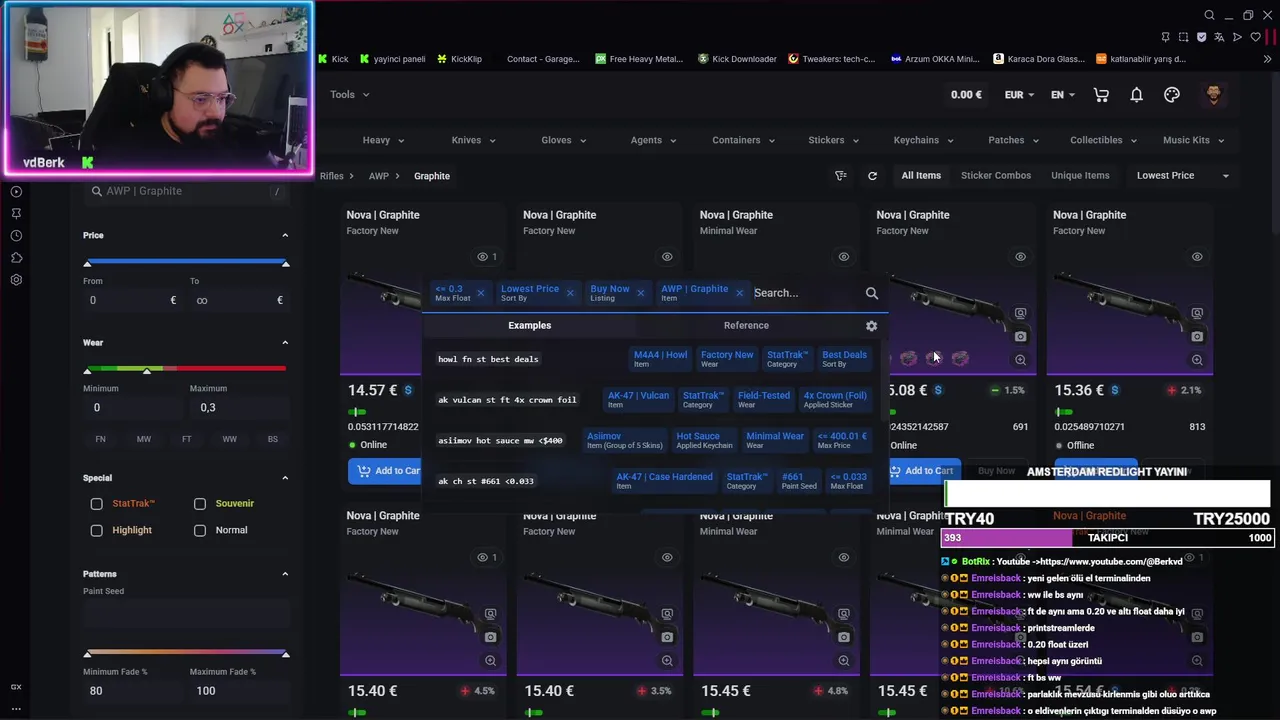This screenshot has width=1280, height=720.
Task: Remove the 'Lowest Price' sort chip
Action: [x=570, y=293]
